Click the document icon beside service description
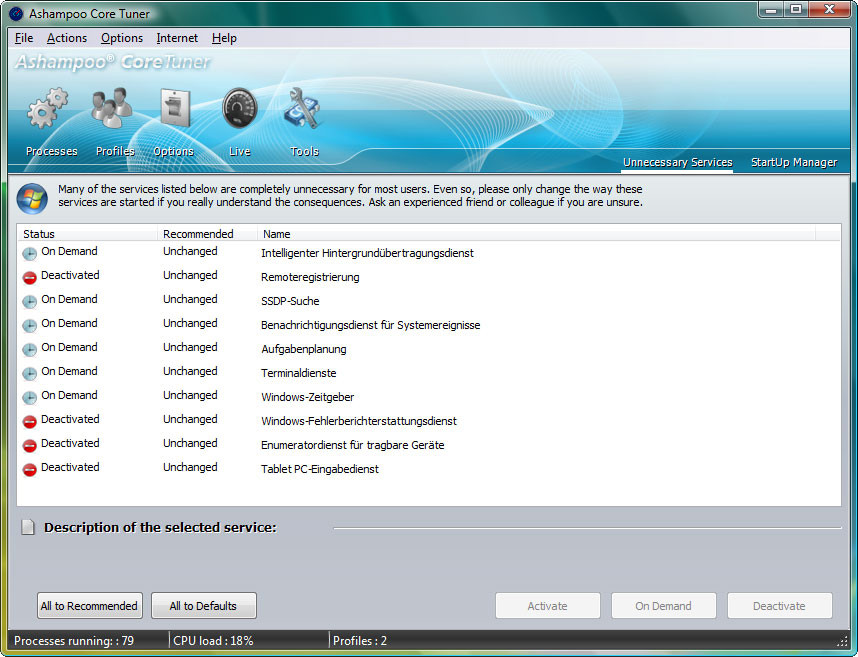Image resolution: width=858 pixels, height=657 pixels. 27,527
